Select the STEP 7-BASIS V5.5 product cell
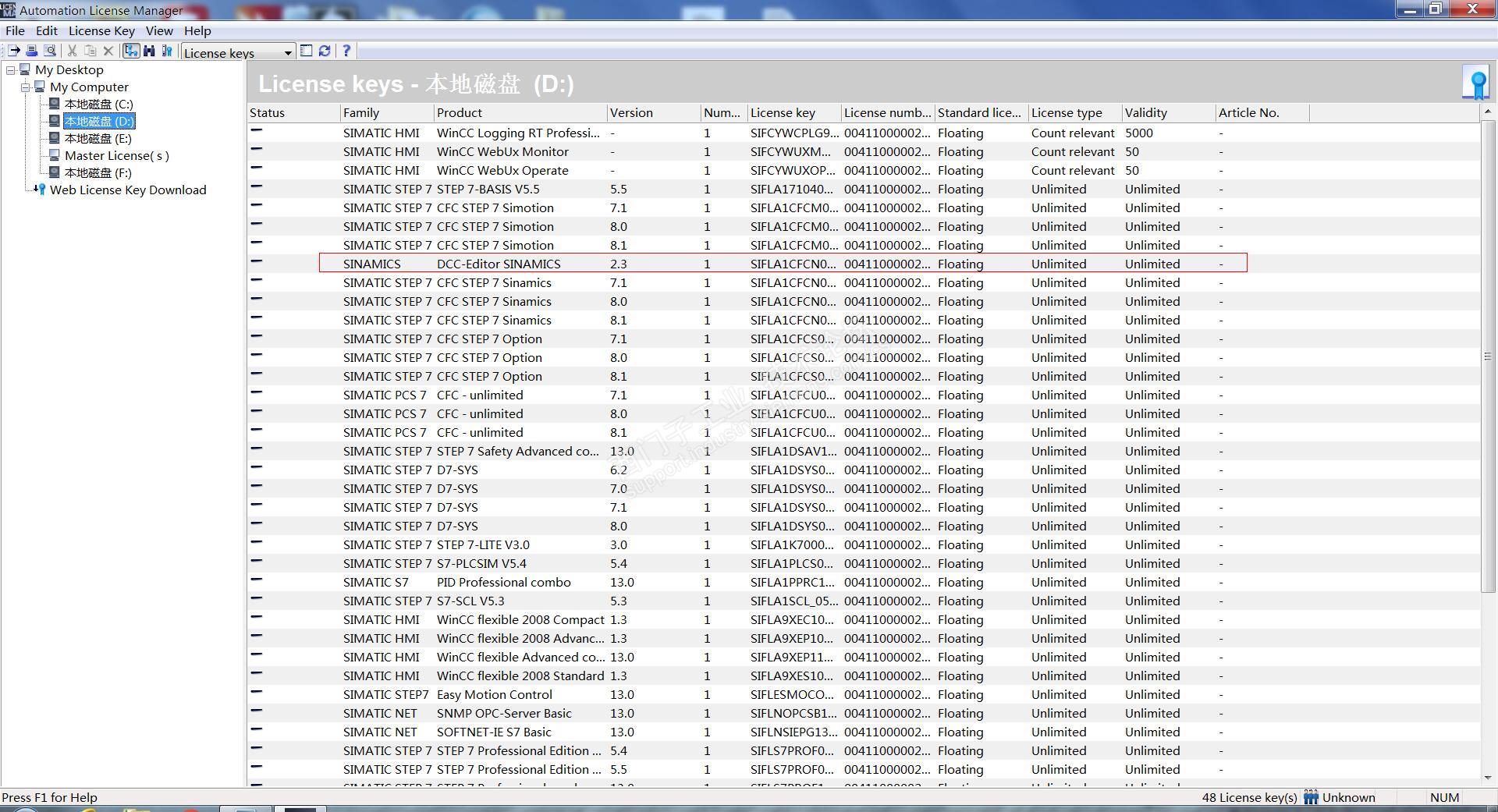Image resolution: width=1498 pixels, height=812 pixels. click(488, 189)
